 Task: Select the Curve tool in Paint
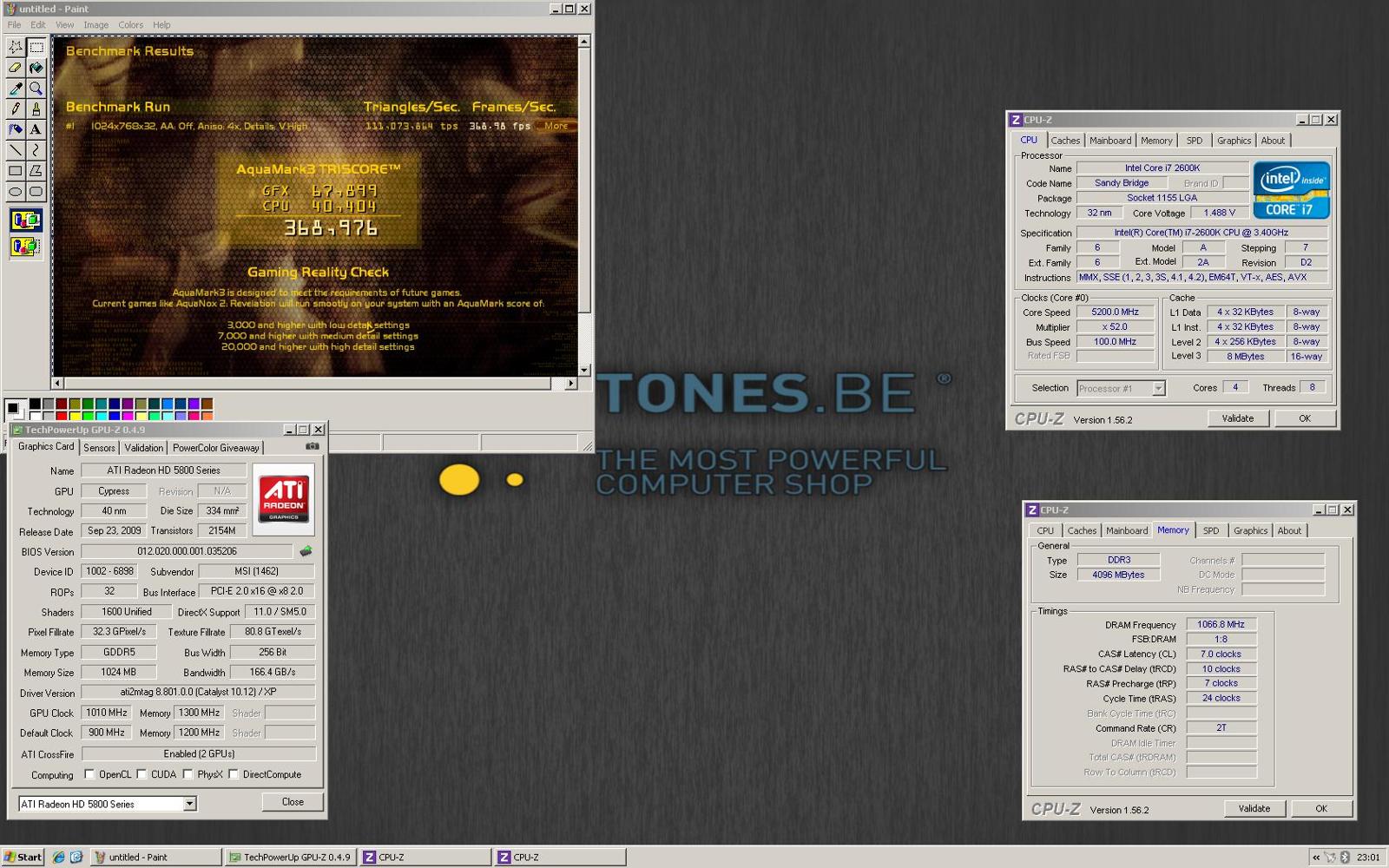(x=36, y=151)
